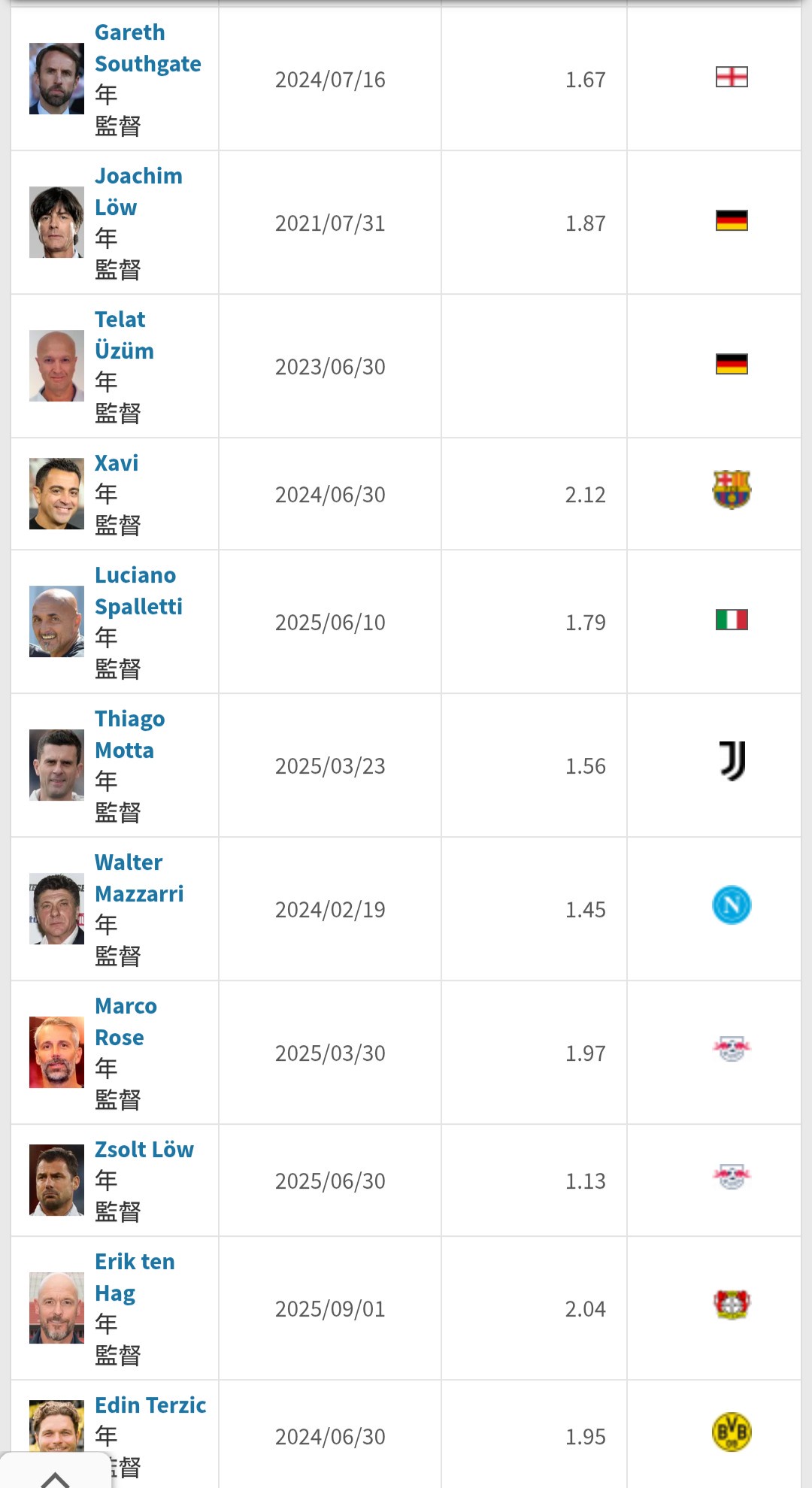Click the Bayer Leverkusen crest
This screenshot has width=812, height=1488.
(x=732, y=1305)
